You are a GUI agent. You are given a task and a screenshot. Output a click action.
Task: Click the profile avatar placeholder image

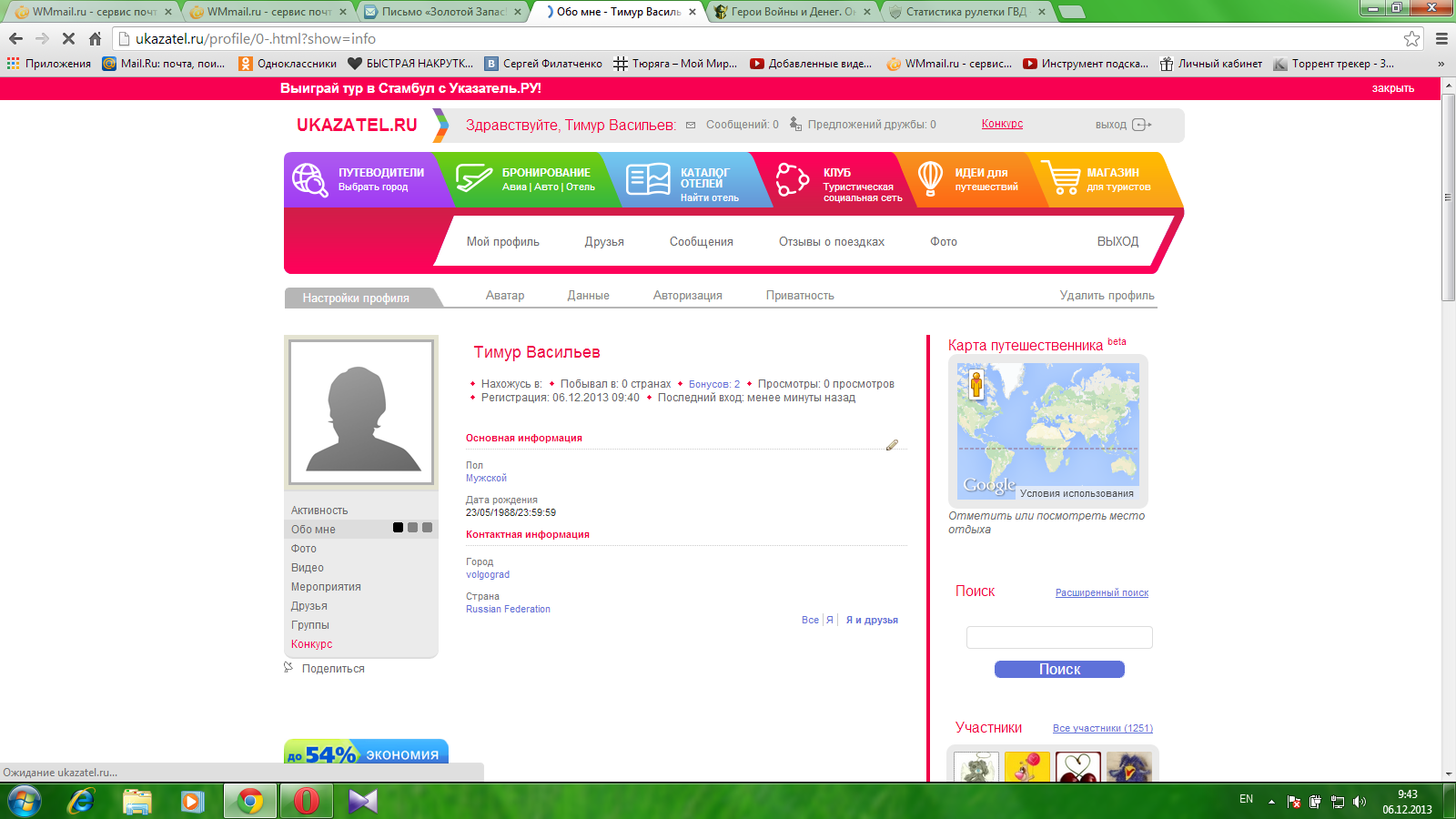[361, 412]
